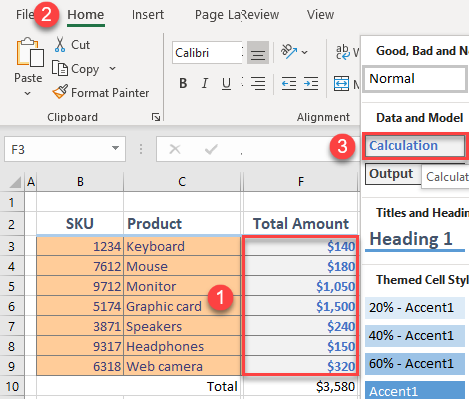This screenshot has width=469, height=399.
Task: Click the F3 Name Box field
Action: click(57, 149)
